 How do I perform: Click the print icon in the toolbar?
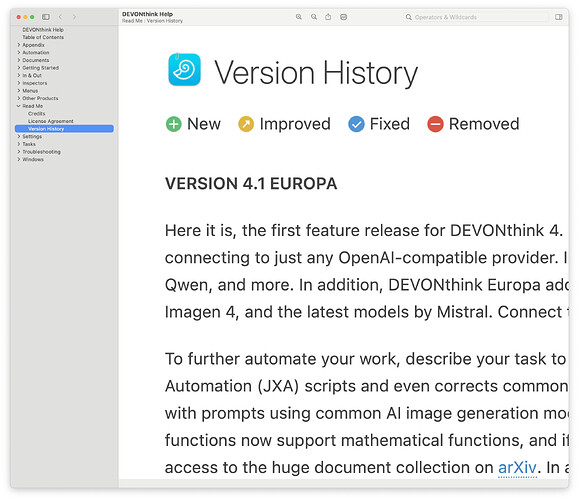[343, 17]
